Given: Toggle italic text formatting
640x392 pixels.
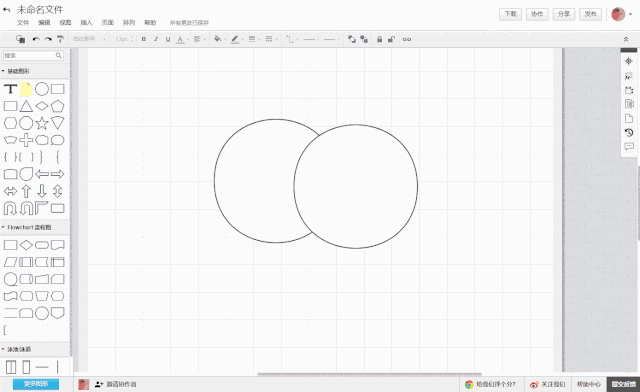Looking at the screenshot, I should point(156,39).
